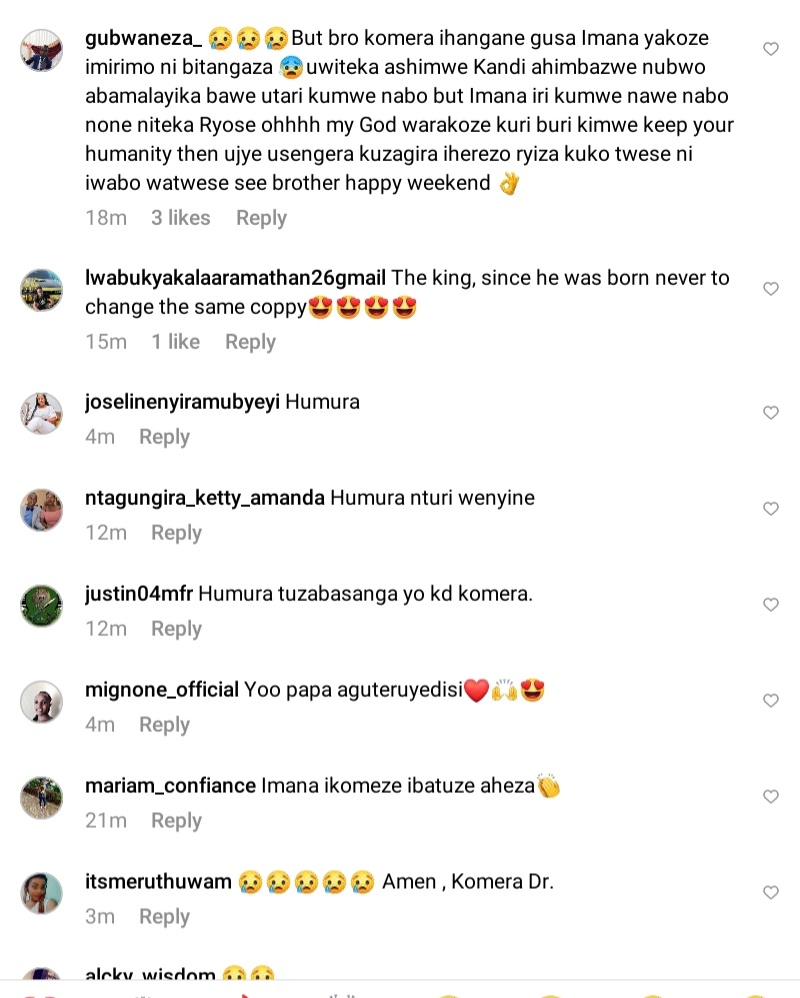Screen dimensions: 800x998
Task: Like justin04mfr's comment
Action: [771, 605]
